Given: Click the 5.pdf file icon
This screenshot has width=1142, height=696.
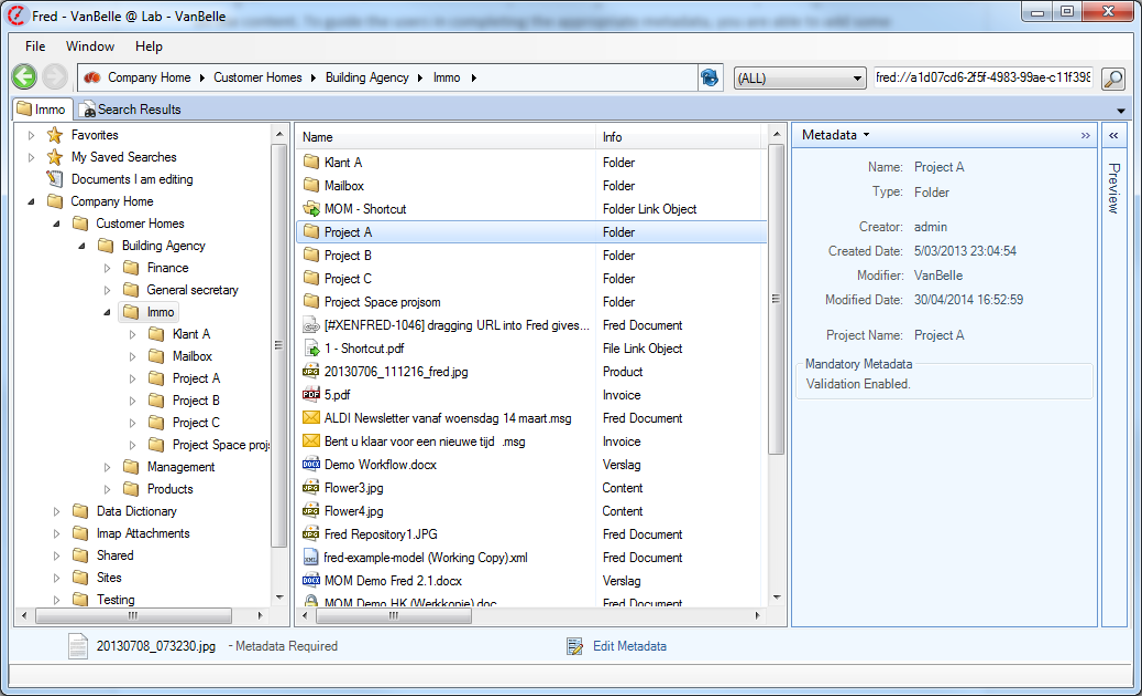Looking at the screenshot, I should [x=310, y=395].
